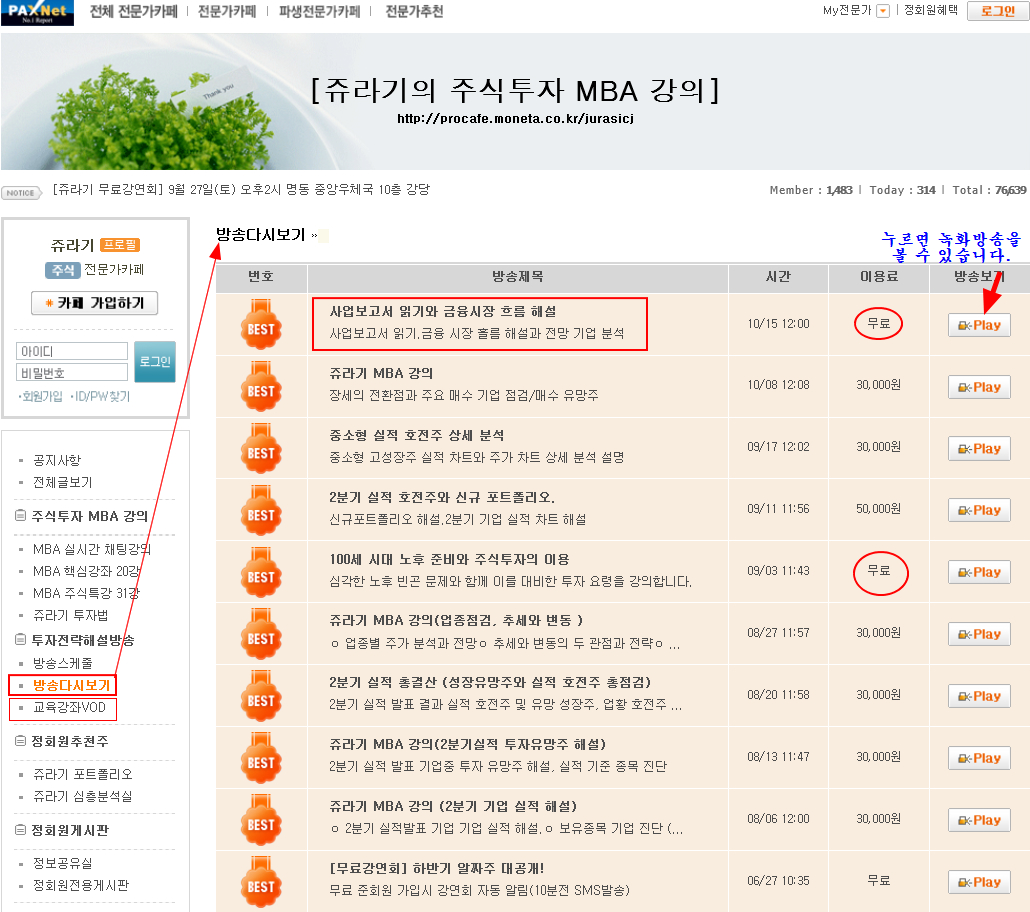Play the 09/03 100세 시대 노후 준비 broadcast
1030x912 pixels.
979,572
